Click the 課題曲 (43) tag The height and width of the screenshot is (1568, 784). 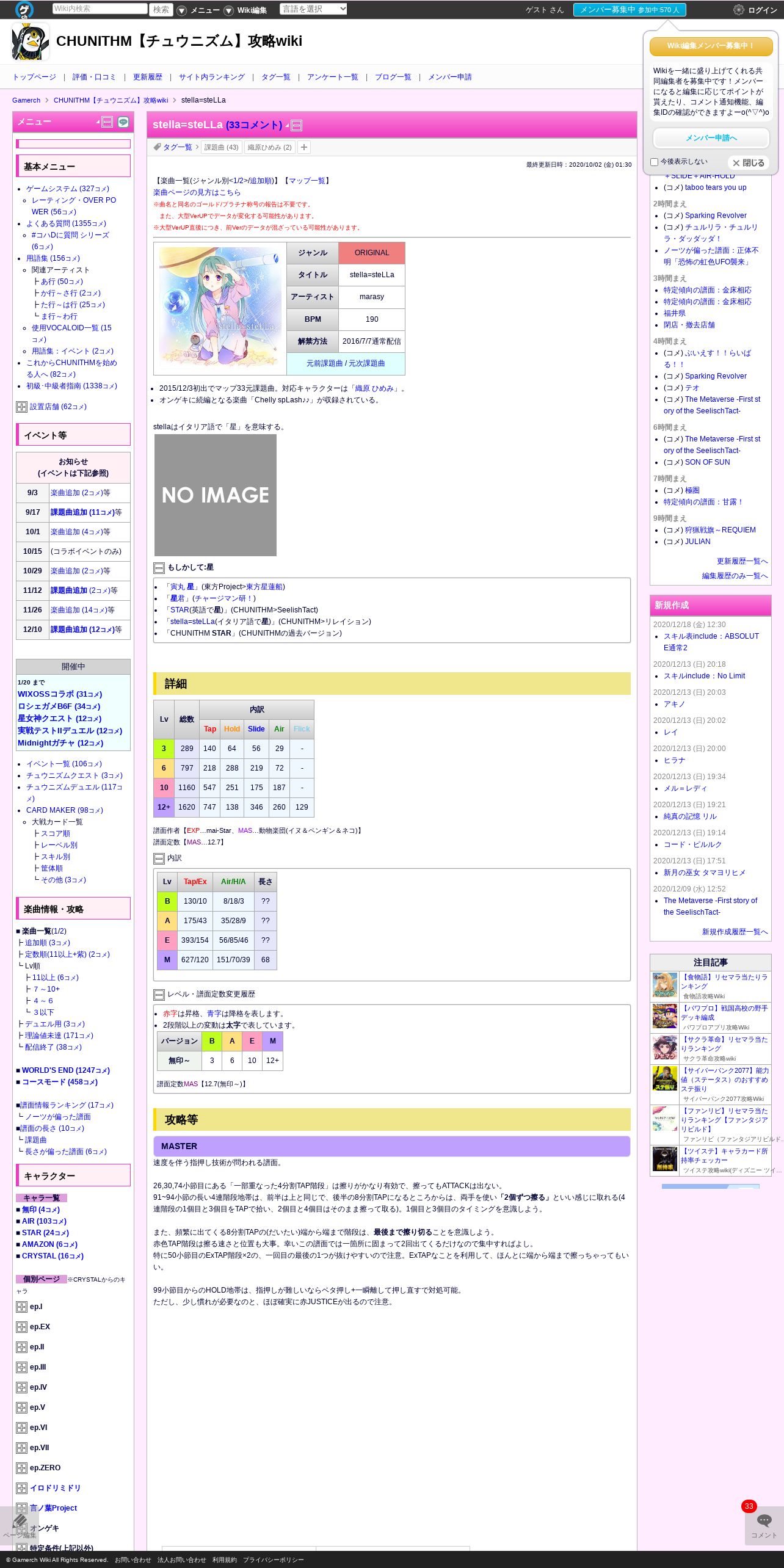click(221, 147)
